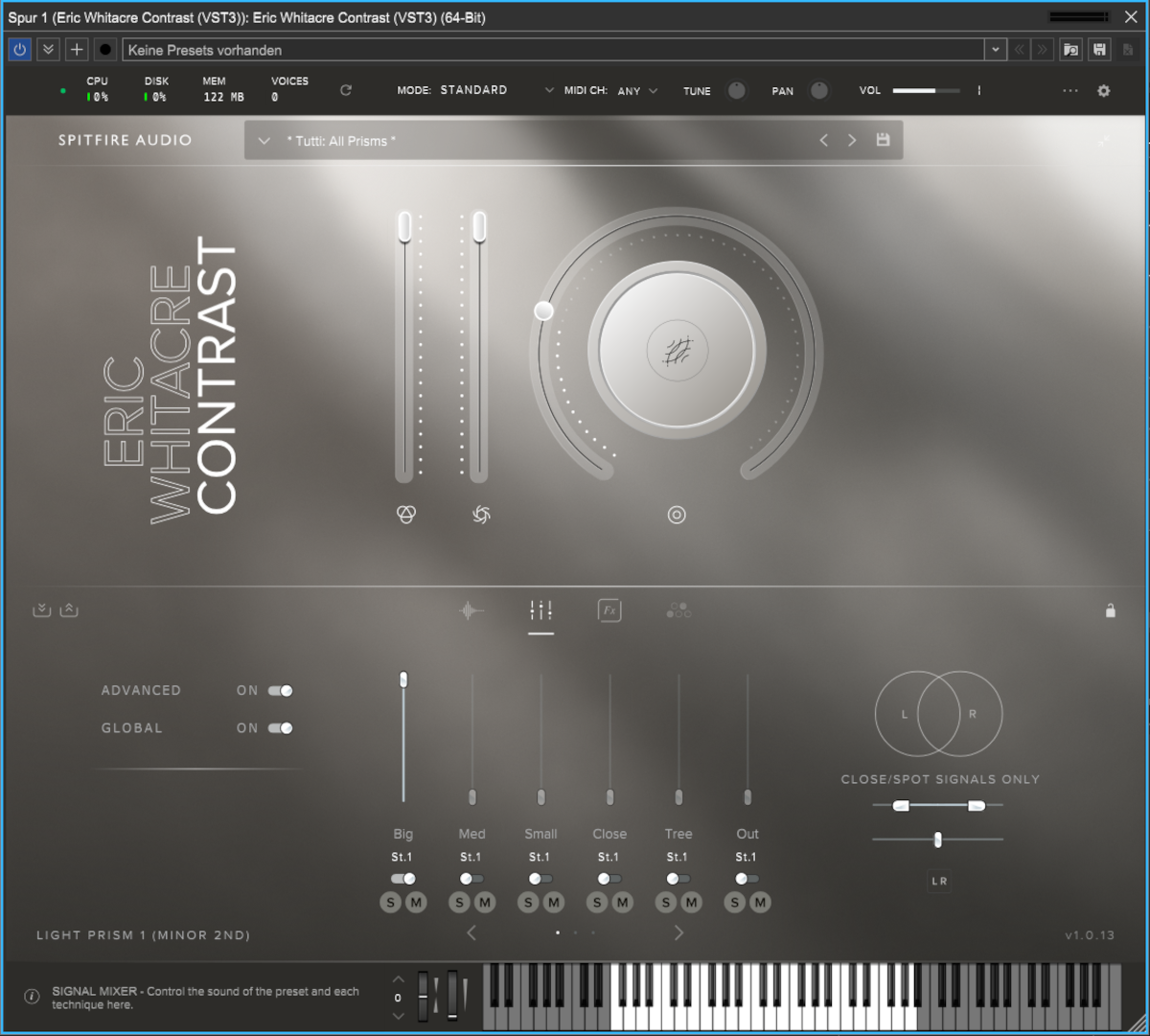Mute the Small signal channel

pos(554,902)
